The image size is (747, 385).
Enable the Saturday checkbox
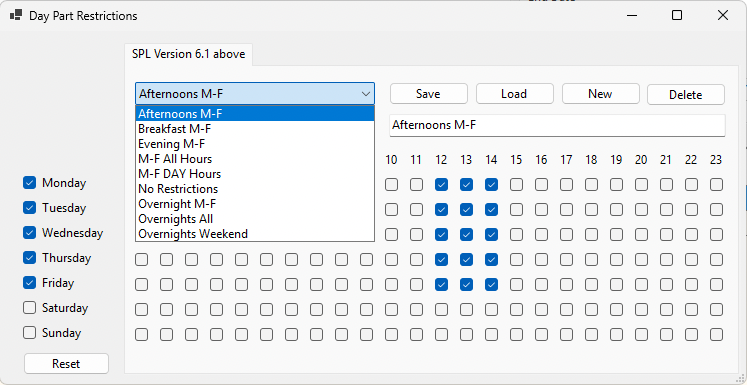tap(30, 308)
